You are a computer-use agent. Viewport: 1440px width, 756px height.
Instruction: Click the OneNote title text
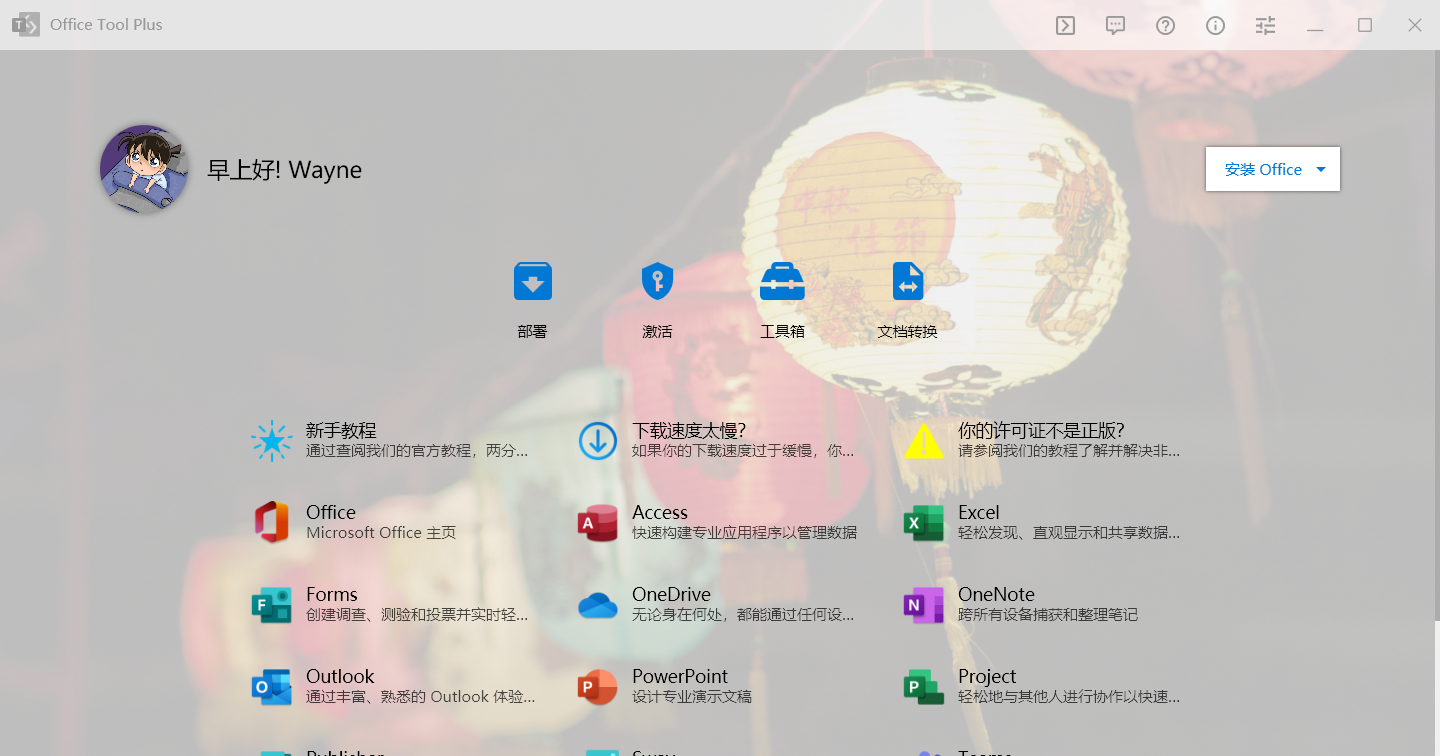click(x=996, y=594)
